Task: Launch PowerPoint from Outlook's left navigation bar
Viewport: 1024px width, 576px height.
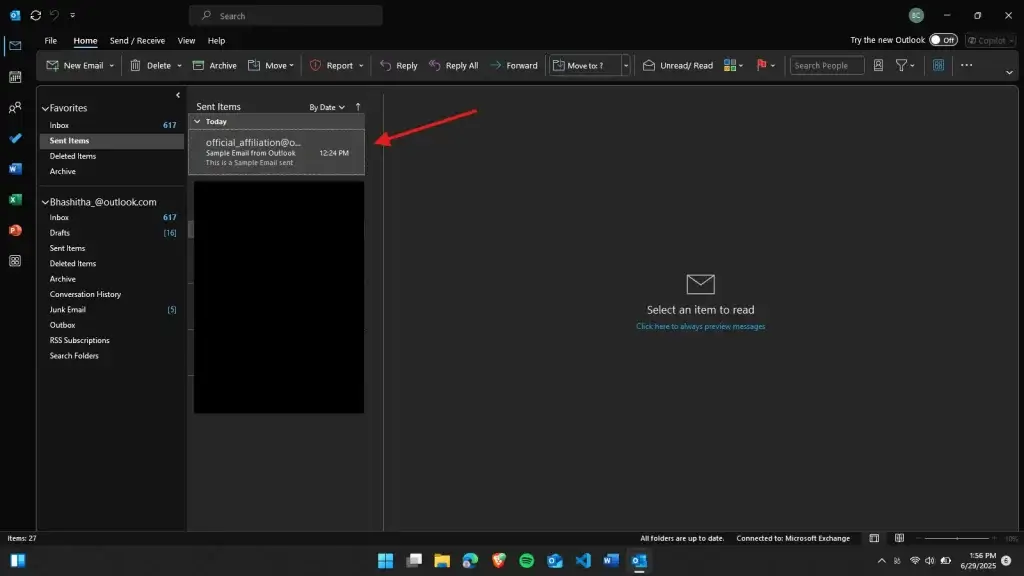Action: click(x=15, y=231)
